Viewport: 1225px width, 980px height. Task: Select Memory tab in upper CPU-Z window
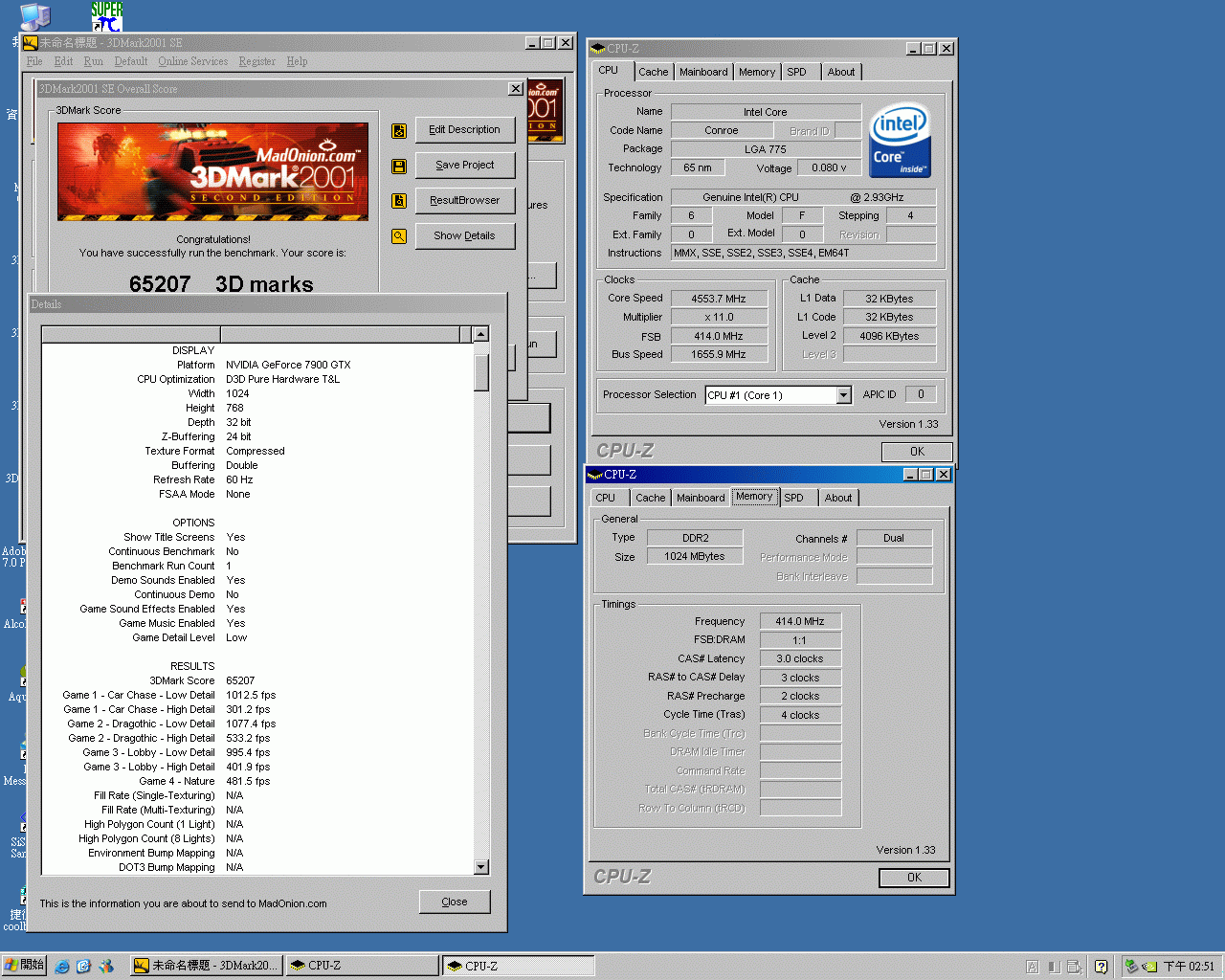click(757, 72)
